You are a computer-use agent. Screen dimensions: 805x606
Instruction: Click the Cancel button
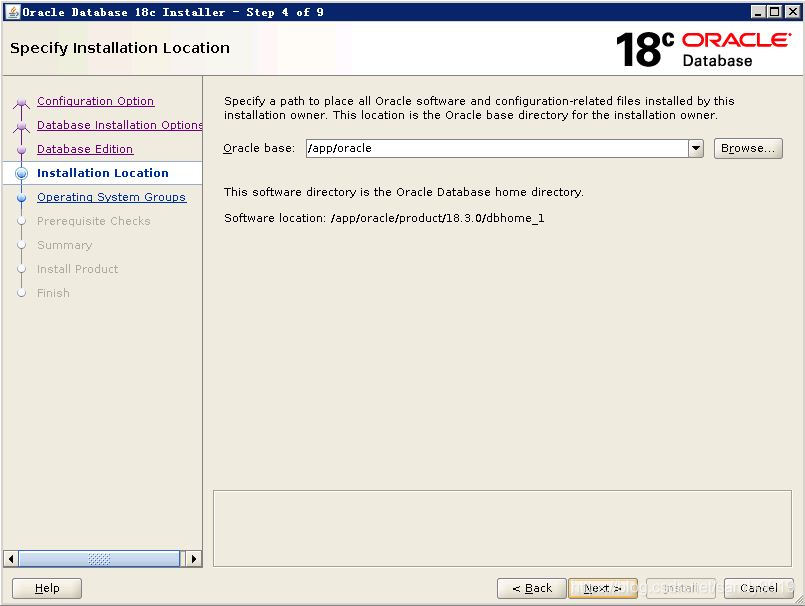coord(758,589)
